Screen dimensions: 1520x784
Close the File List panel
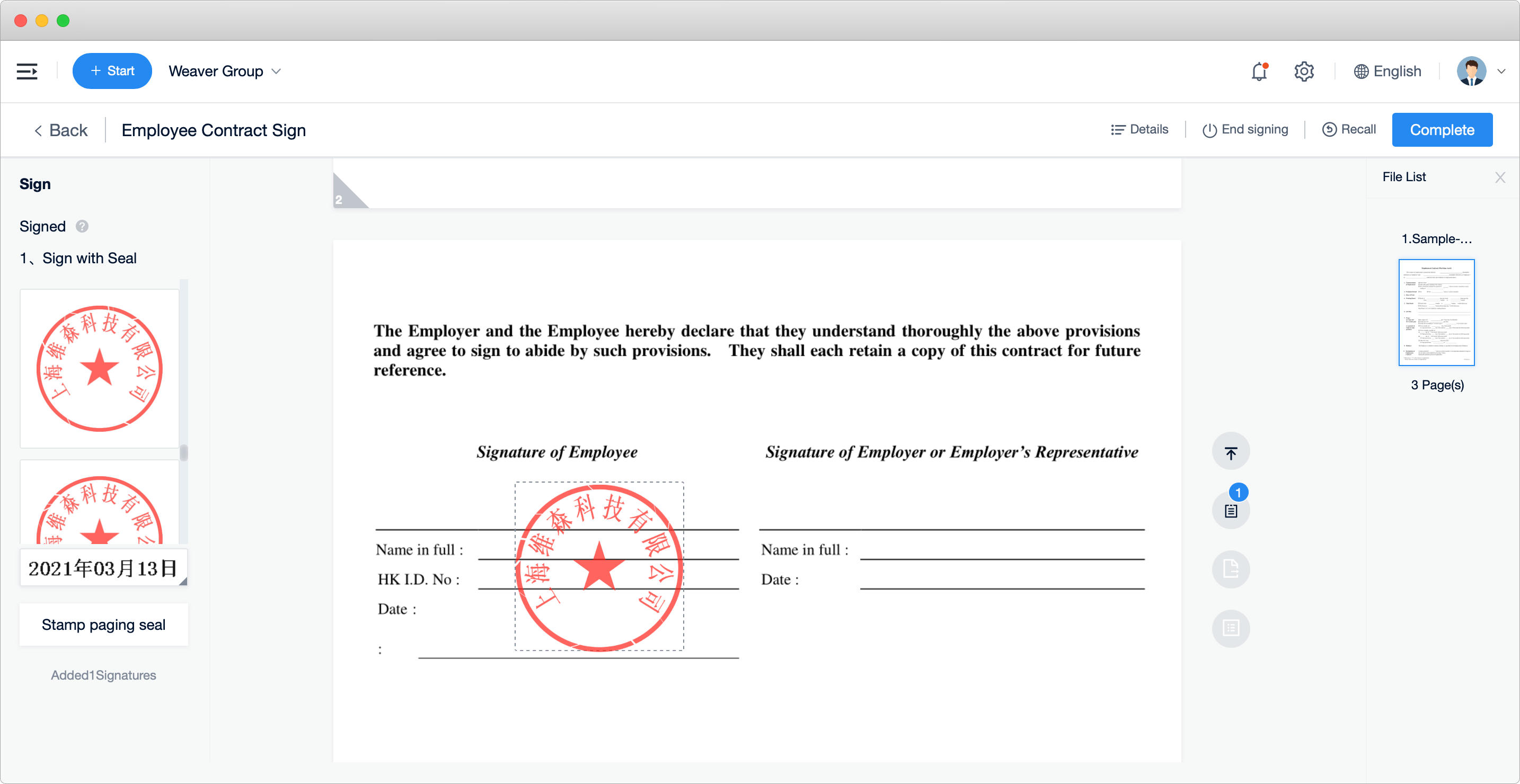coord(1500,177)
